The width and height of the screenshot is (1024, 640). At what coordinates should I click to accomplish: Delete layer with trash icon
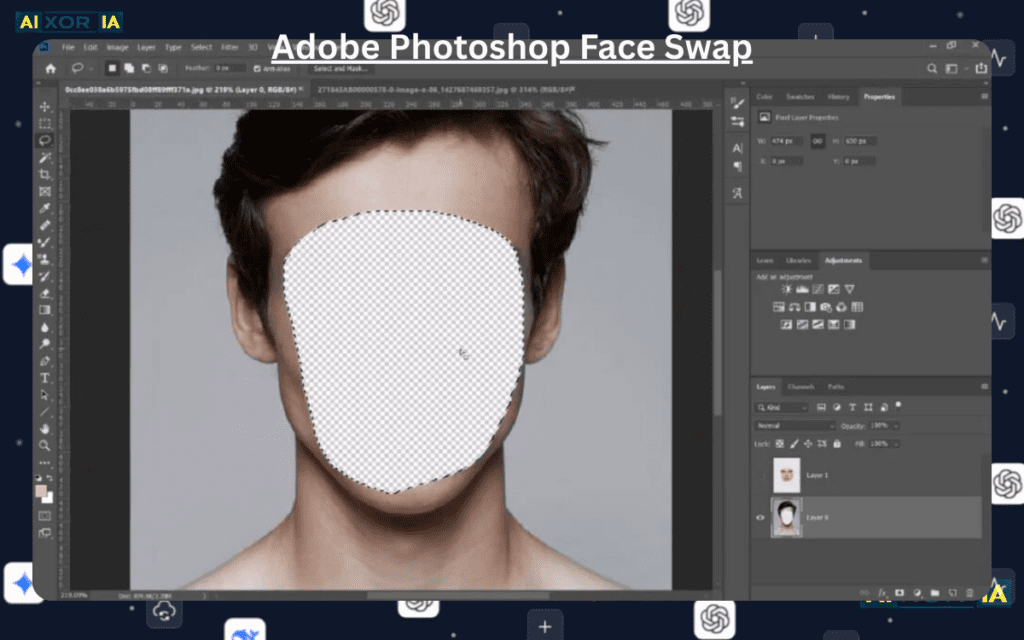click(x=970, y=592)
